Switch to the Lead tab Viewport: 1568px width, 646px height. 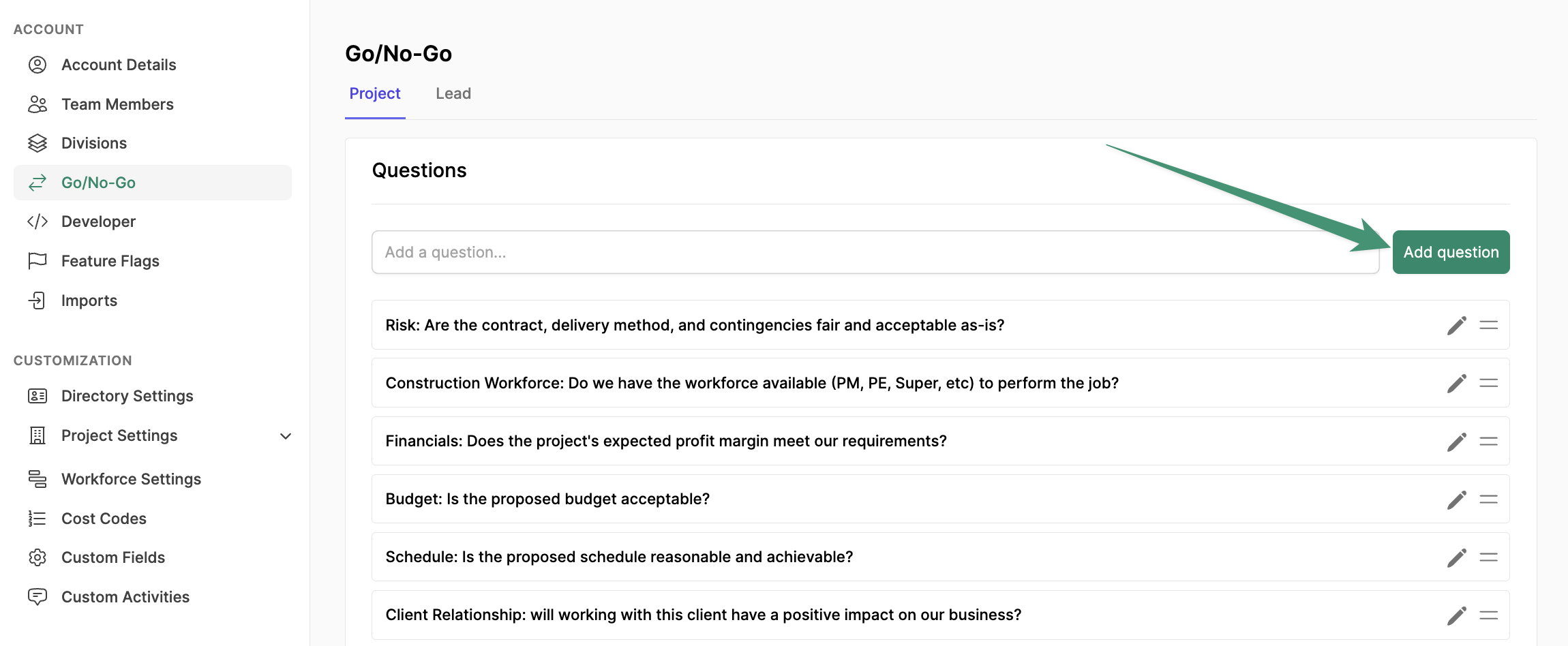453,93
